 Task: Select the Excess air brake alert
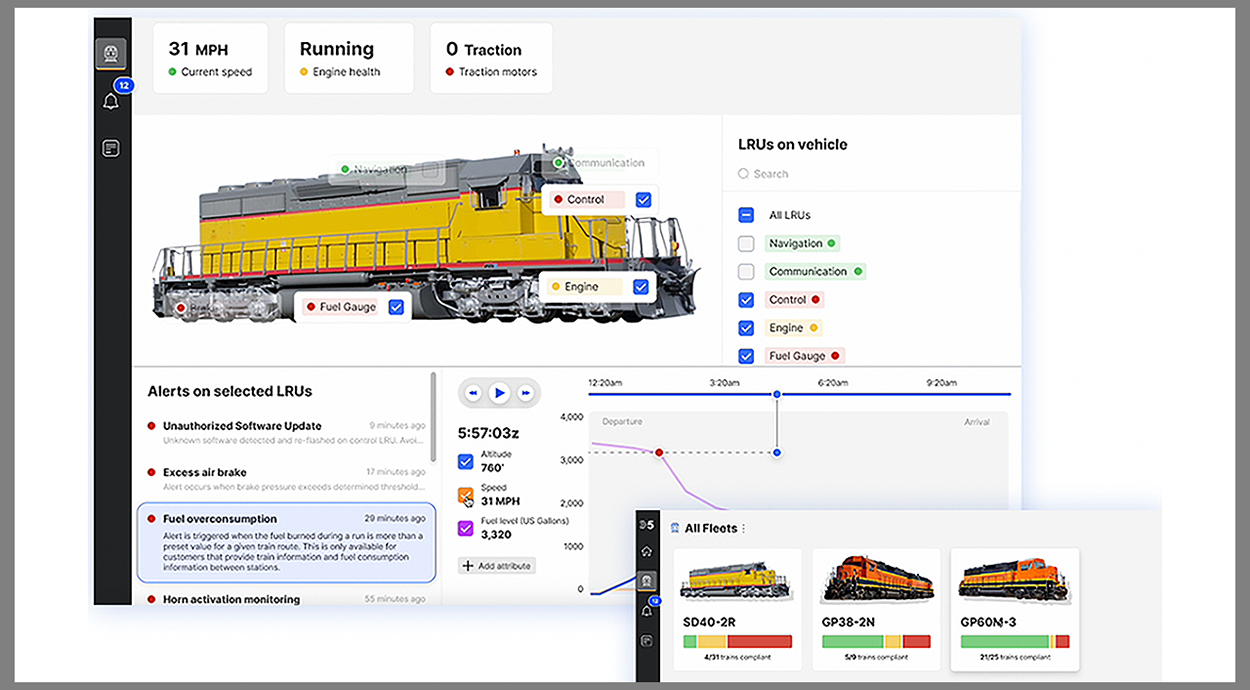tap(285, 479)
